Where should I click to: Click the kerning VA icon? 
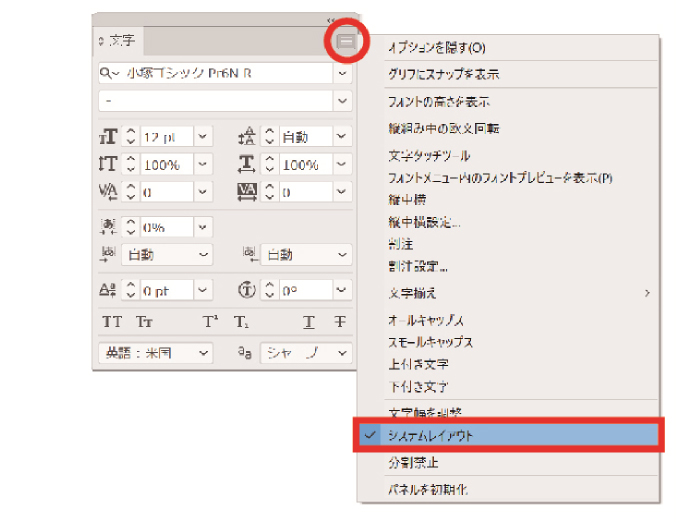tap(108, 191)
